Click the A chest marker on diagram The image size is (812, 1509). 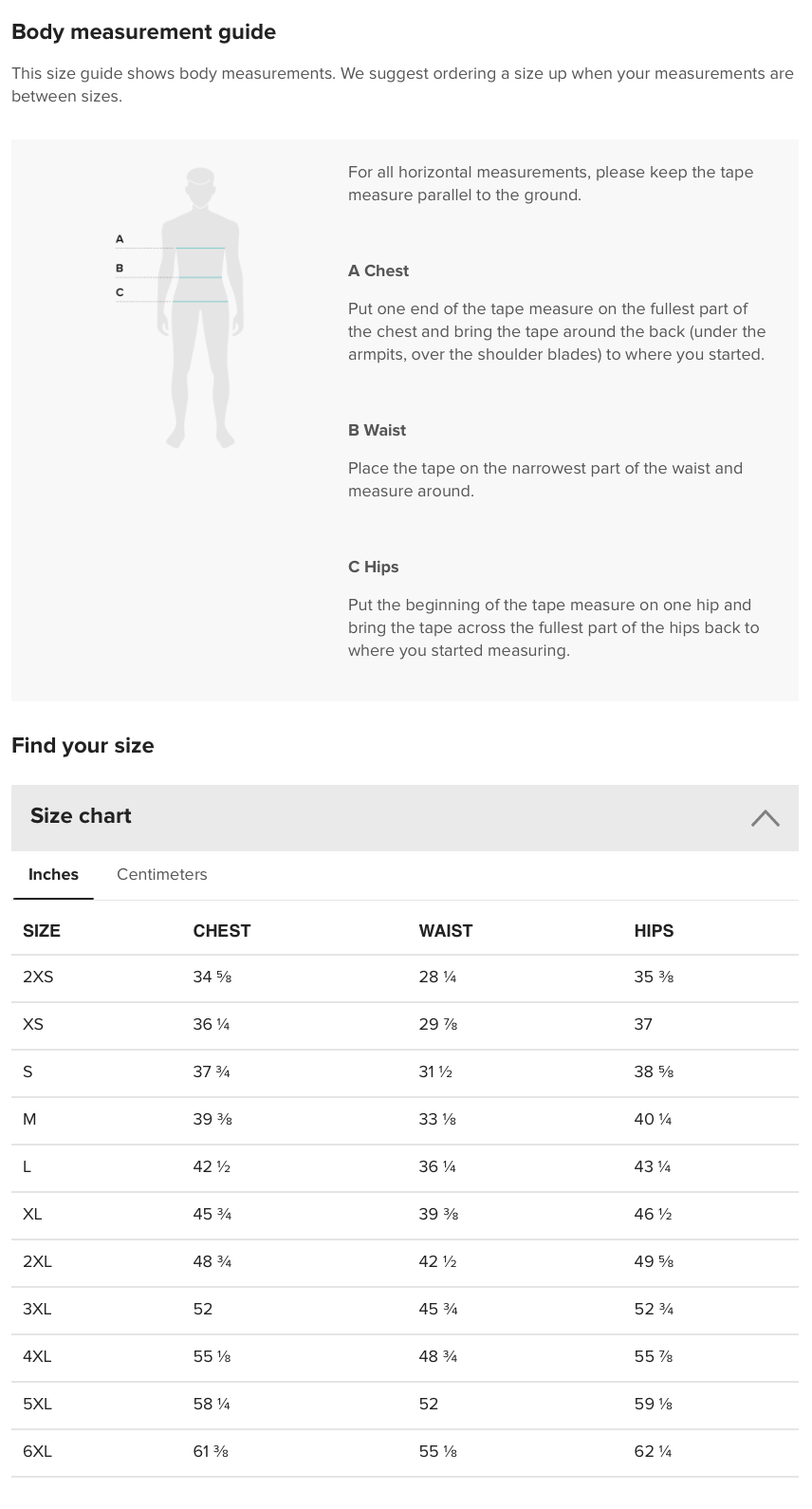pos(120,239)
